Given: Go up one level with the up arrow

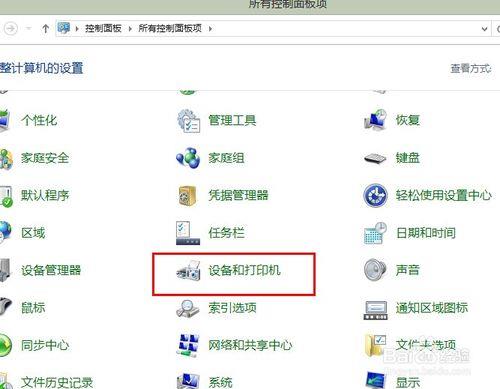Looking at the screenshot, I should [x=45, y=29].
